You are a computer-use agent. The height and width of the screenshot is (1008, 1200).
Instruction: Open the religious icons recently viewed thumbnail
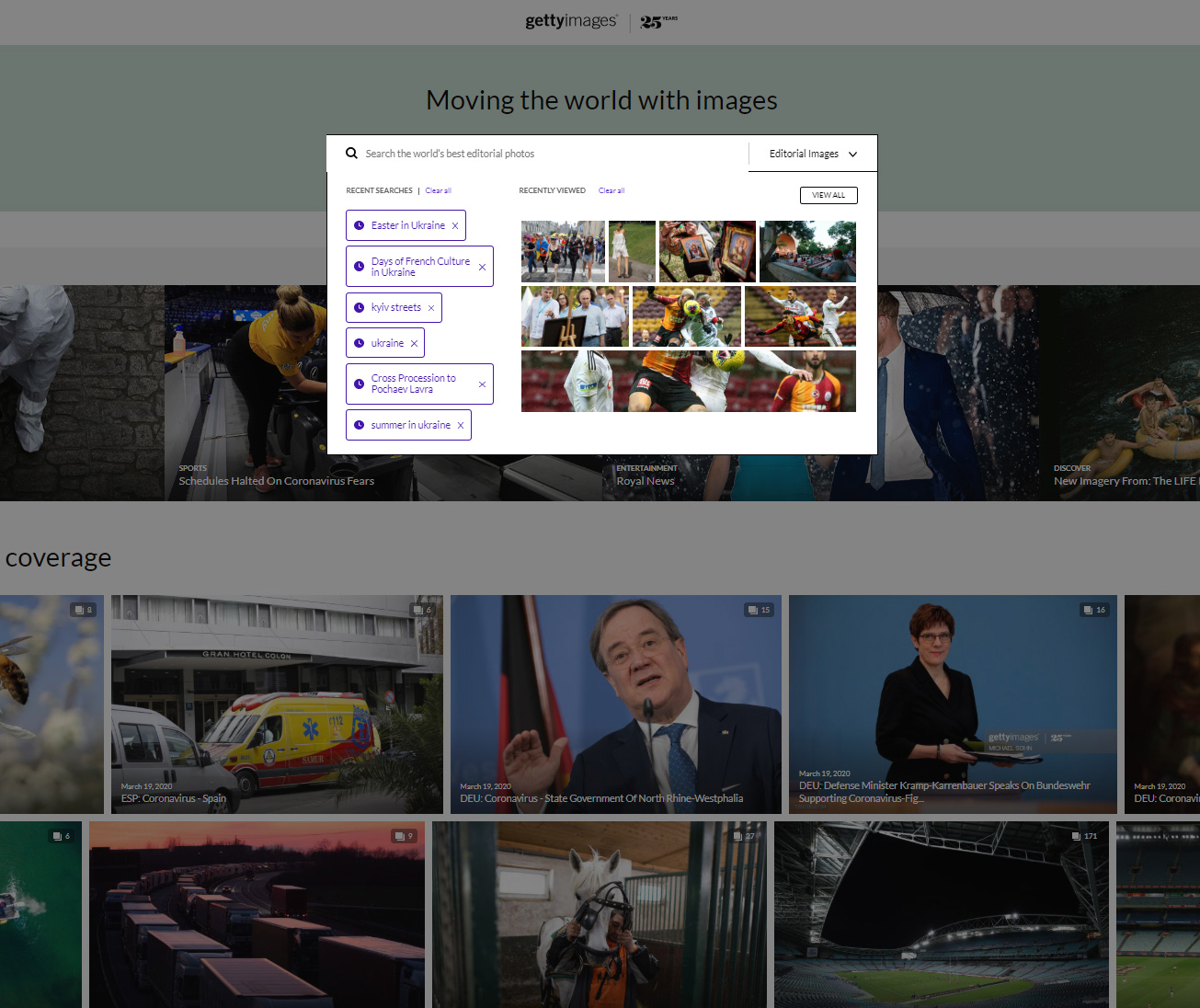point(707,251)
